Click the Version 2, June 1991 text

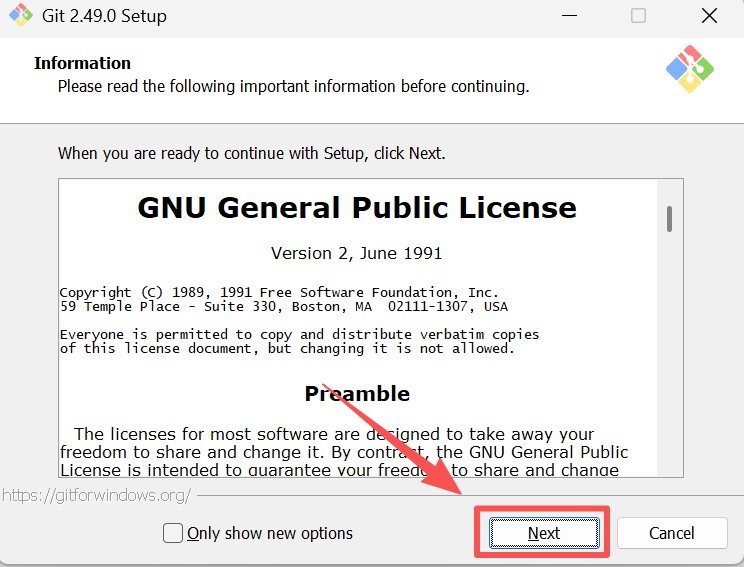[x=356, y=253]
